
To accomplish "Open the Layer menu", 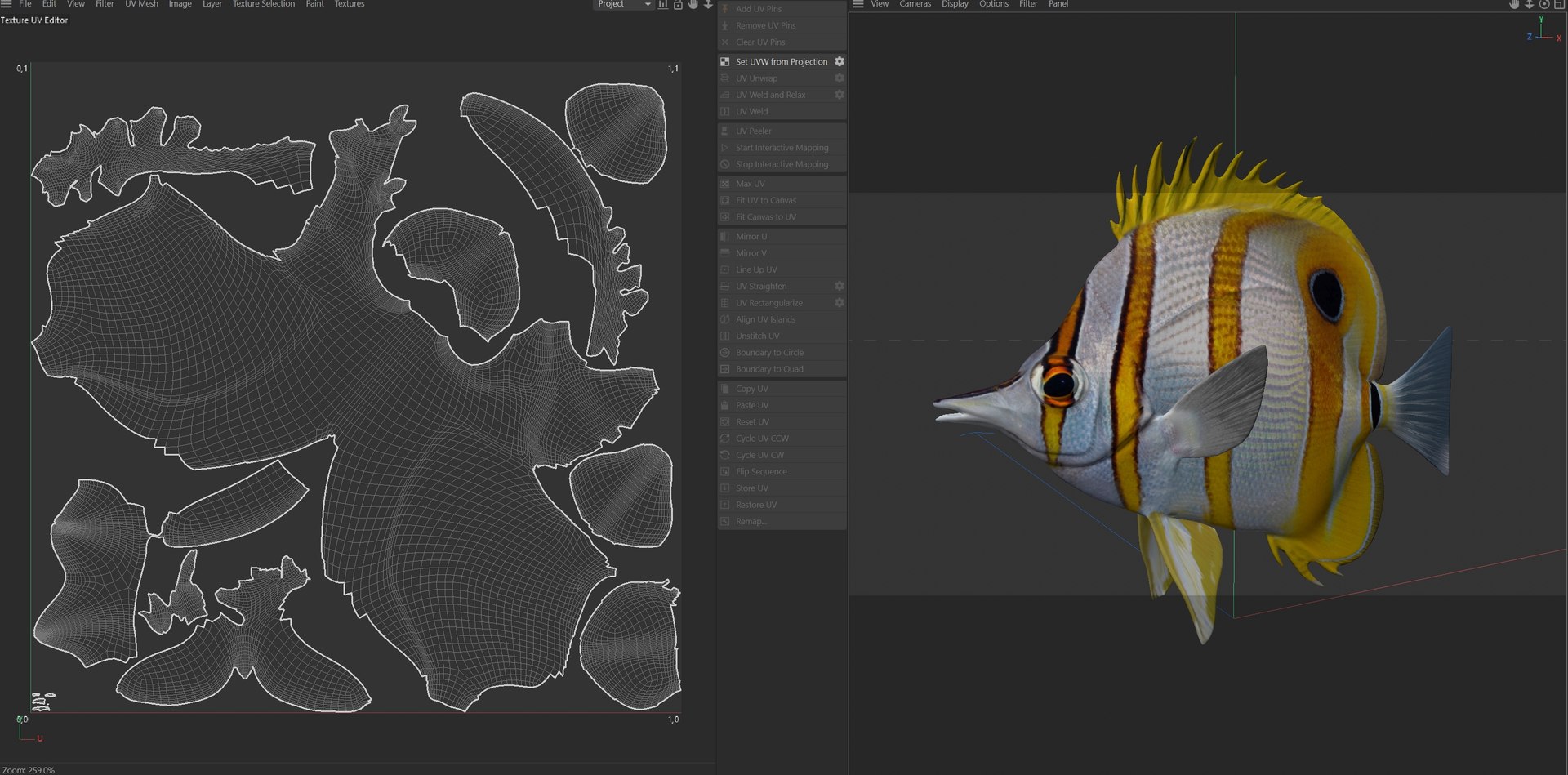I will 212,4.
